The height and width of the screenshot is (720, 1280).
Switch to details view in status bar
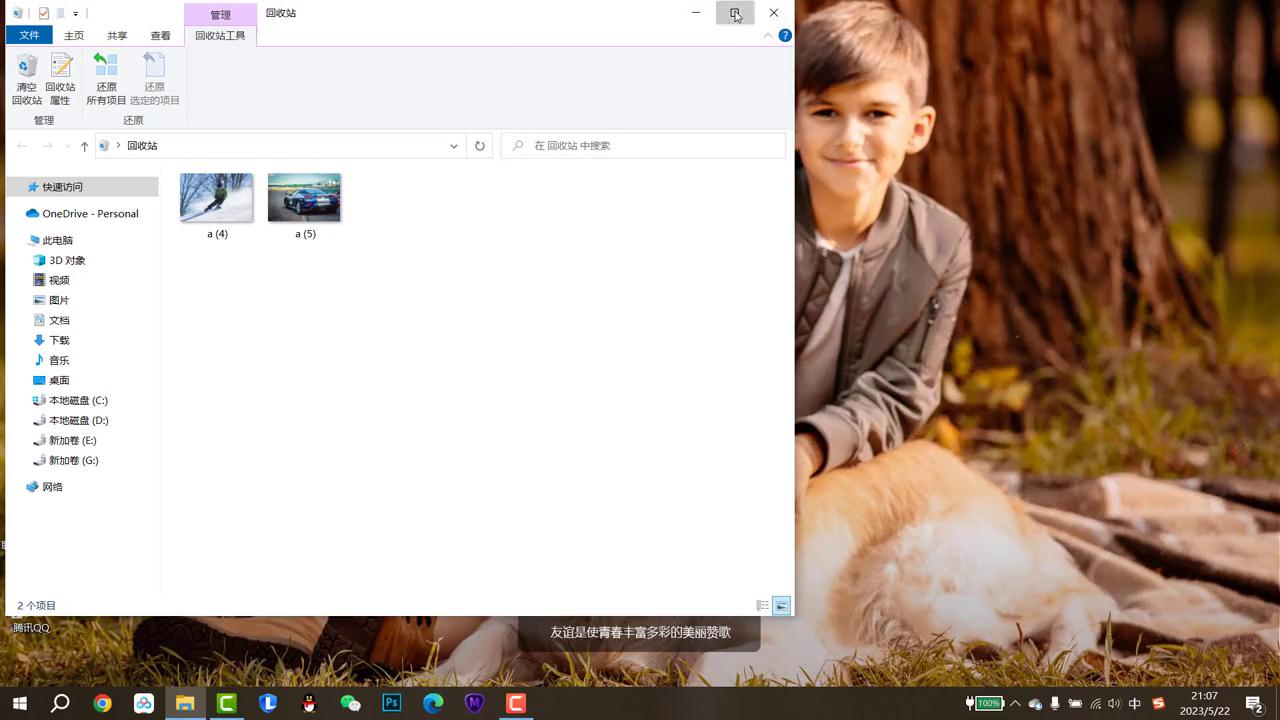click(x=762, y=606)
